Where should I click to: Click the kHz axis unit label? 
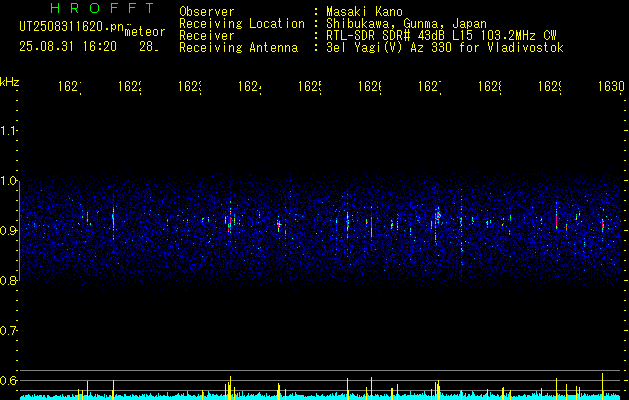[x=10, y=82]
